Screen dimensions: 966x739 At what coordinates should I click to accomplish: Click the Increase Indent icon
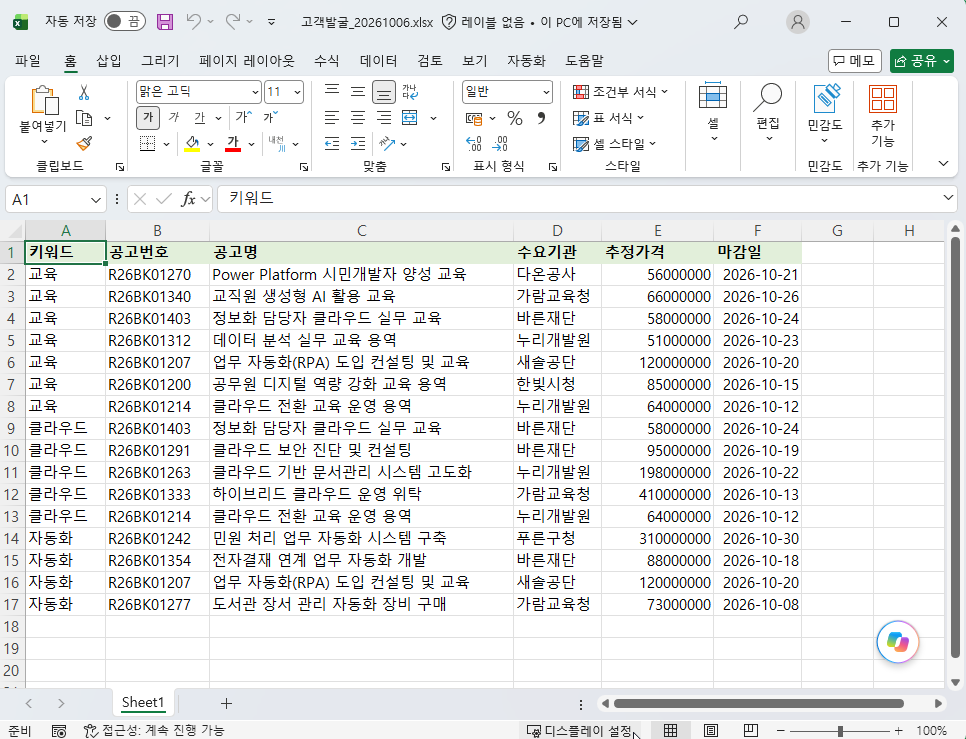(x=358, y=143)
